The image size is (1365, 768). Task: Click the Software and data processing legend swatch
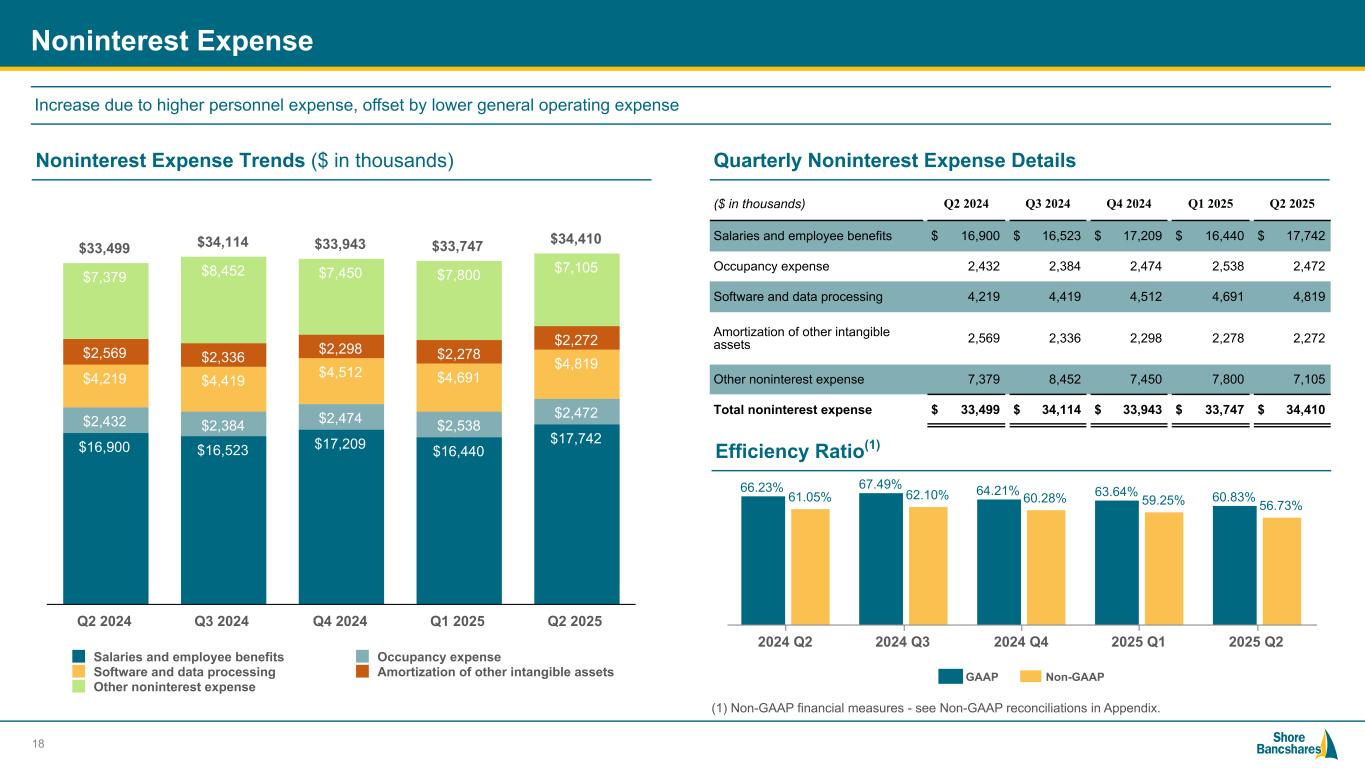click(x=79, y=672)
